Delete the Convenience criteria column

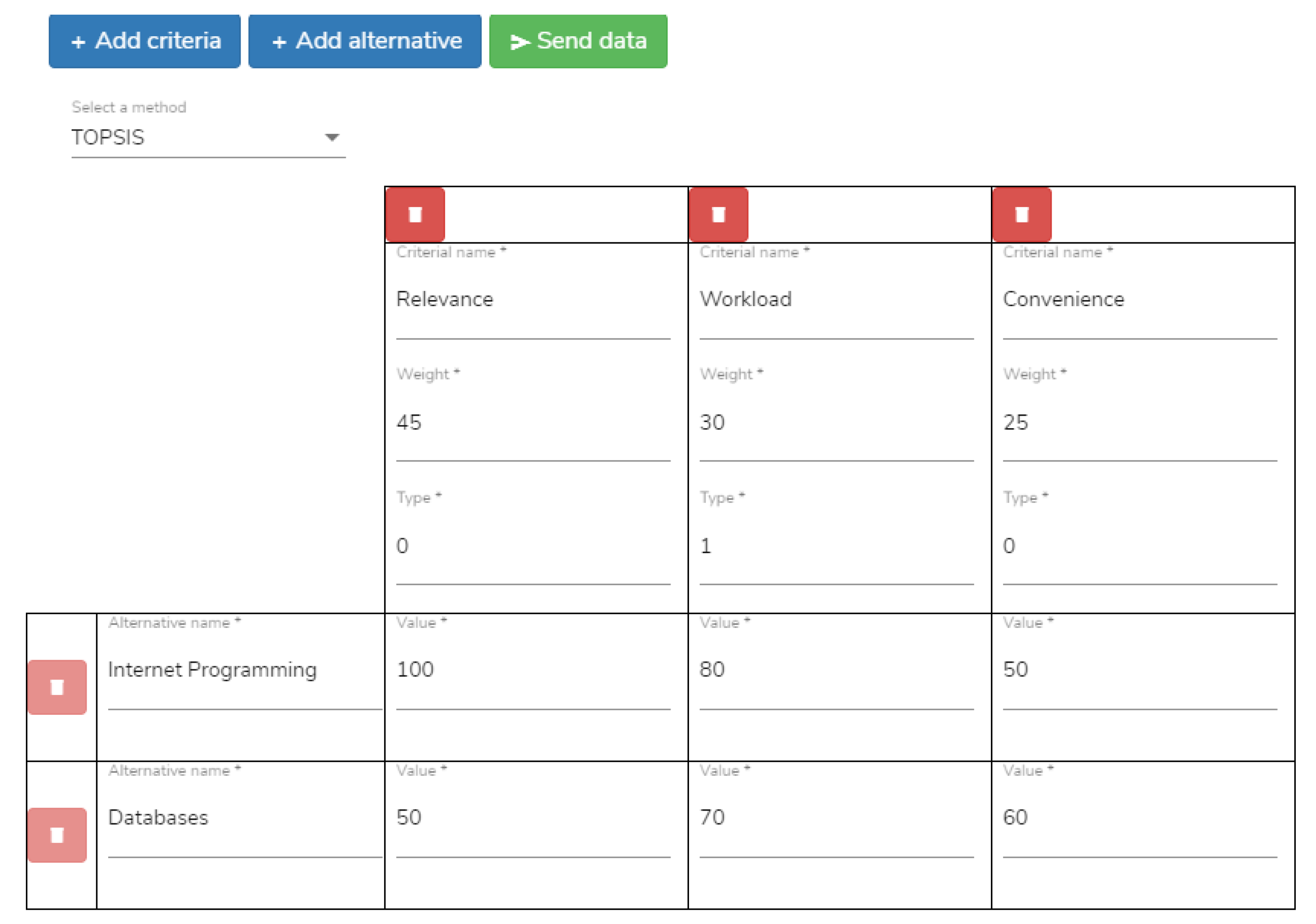pos(1021,214)
